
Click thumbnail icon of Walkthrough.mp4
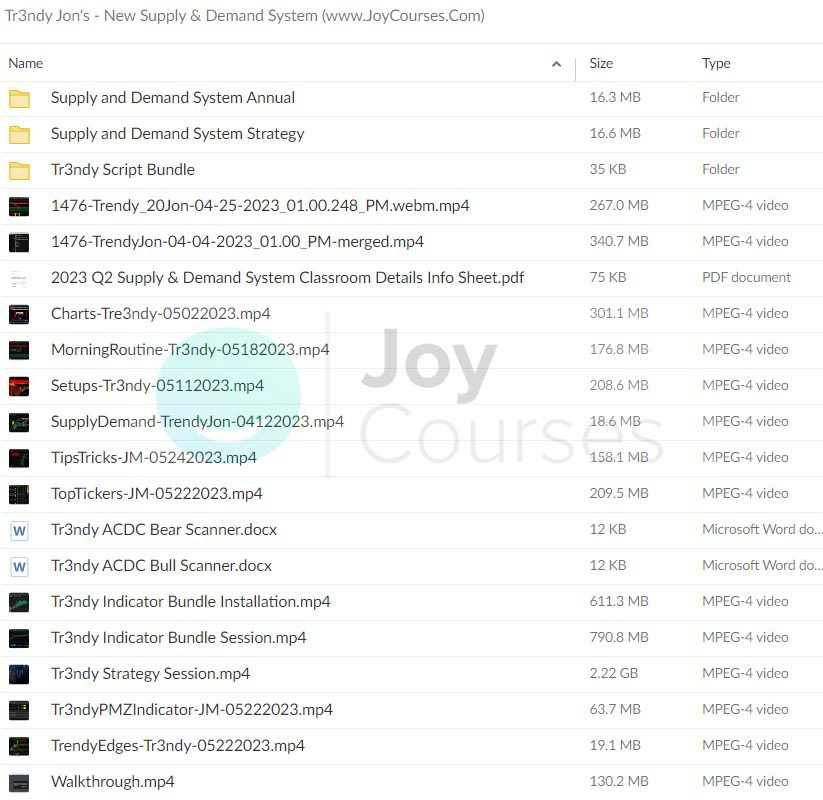pos(19,782)
